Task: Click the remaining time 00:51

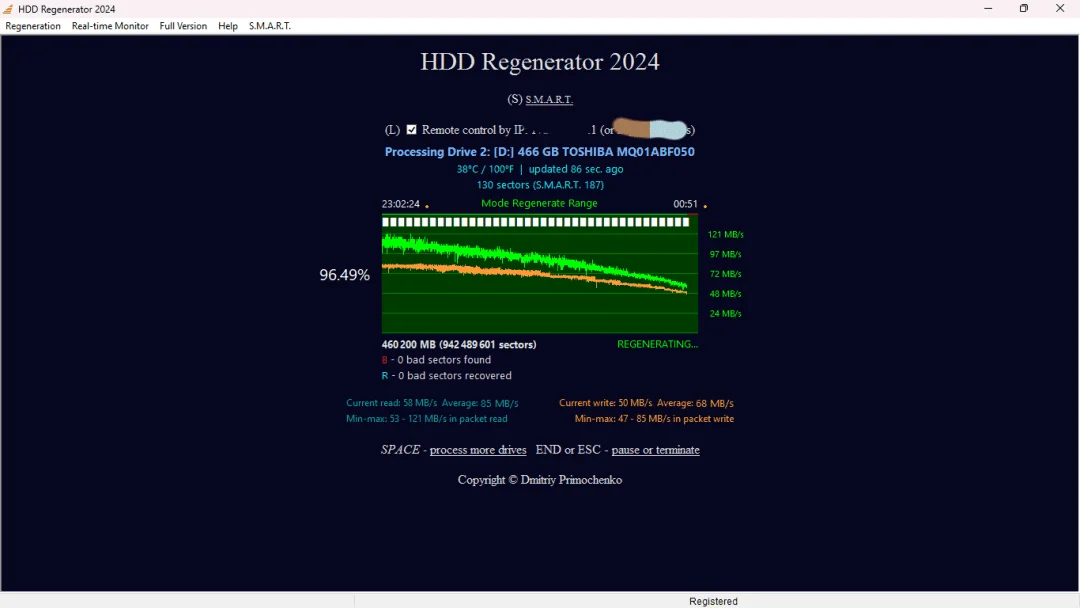Action: tap(685, 204)
